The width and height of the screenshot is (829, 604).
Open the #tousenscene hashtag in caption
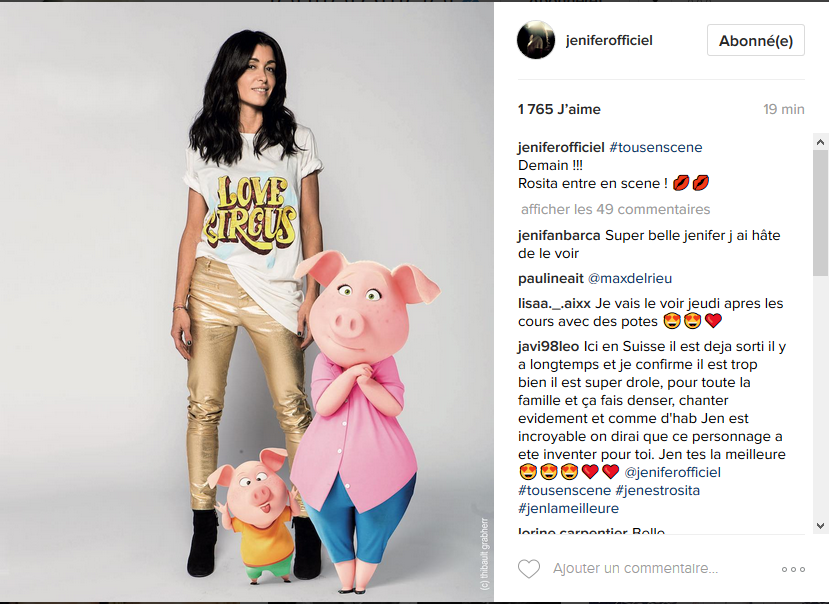[656, 147]
